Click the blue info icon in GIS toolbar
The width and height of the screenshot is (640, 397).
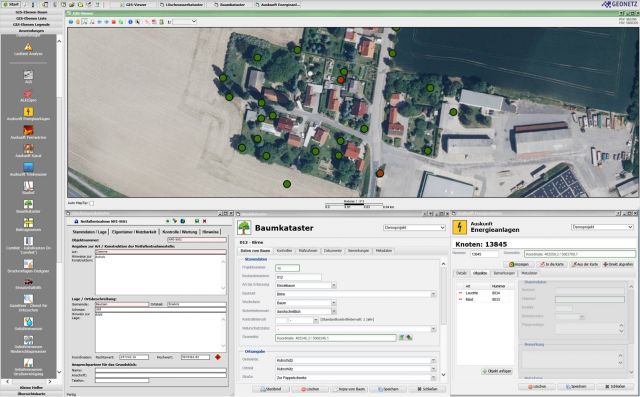pyautogui.click(x=130, y=22)
